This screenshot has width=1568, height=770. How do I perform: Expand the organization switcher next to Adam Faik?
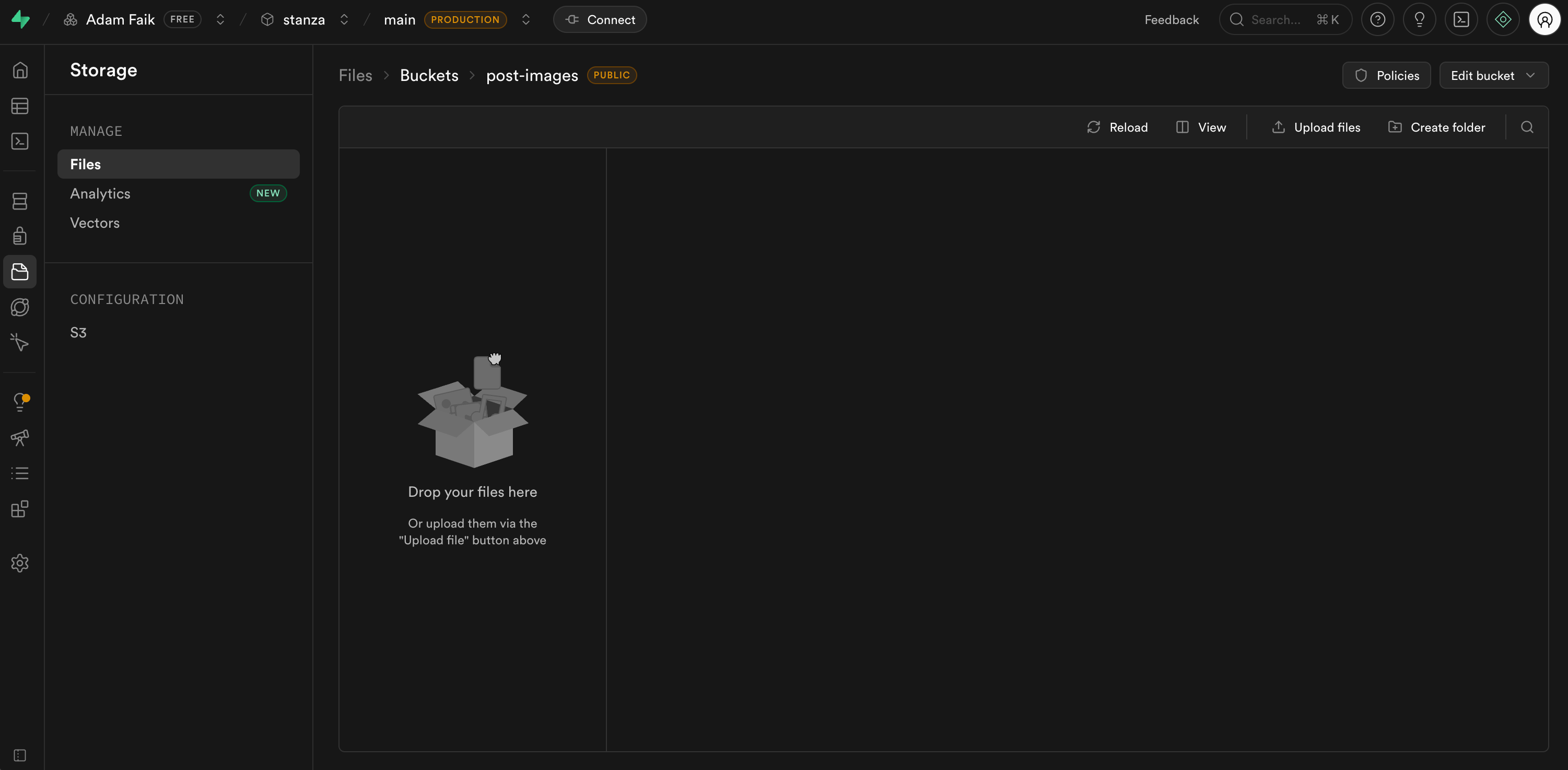pos(220,19)
